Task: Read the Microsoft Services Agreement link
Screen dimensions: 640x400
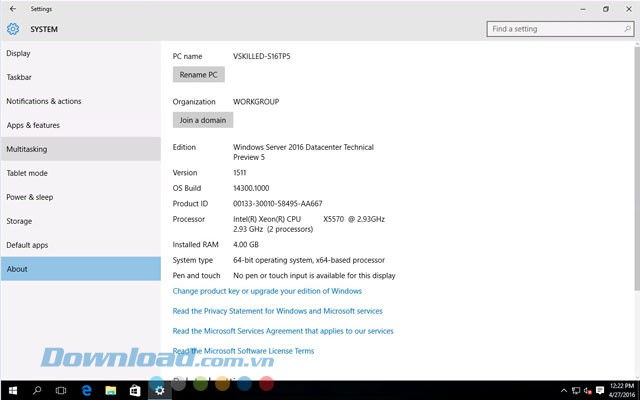Action: coord(283,331)
